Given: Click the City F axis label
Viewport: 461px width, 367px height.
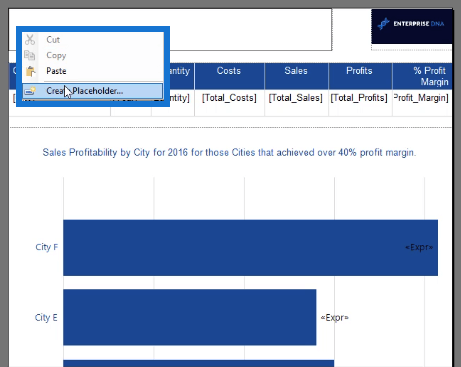Looking at the screenshot, I should 46,247.
